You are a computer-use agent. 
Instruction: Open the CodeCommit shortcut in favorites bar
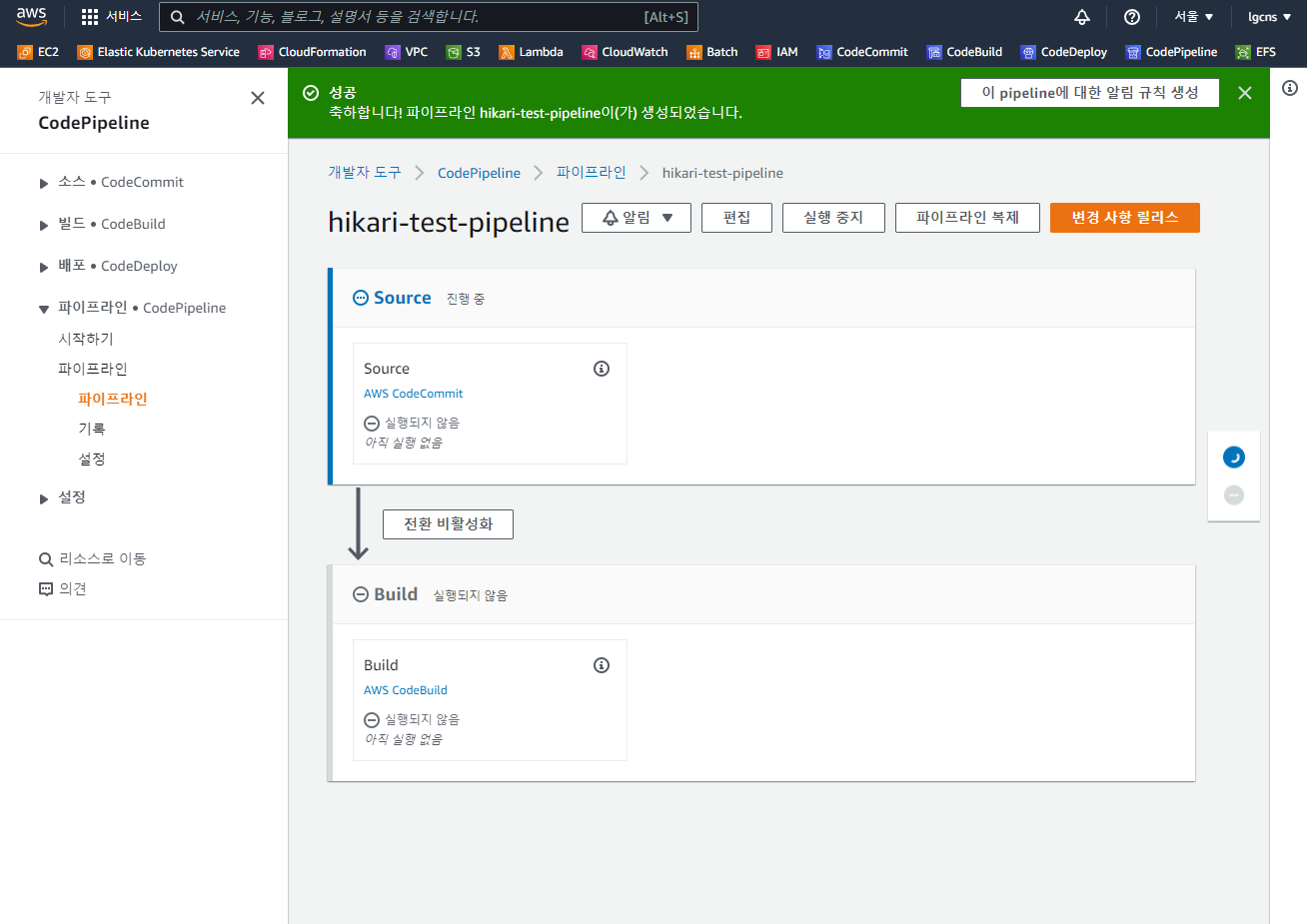coord(862,52)
